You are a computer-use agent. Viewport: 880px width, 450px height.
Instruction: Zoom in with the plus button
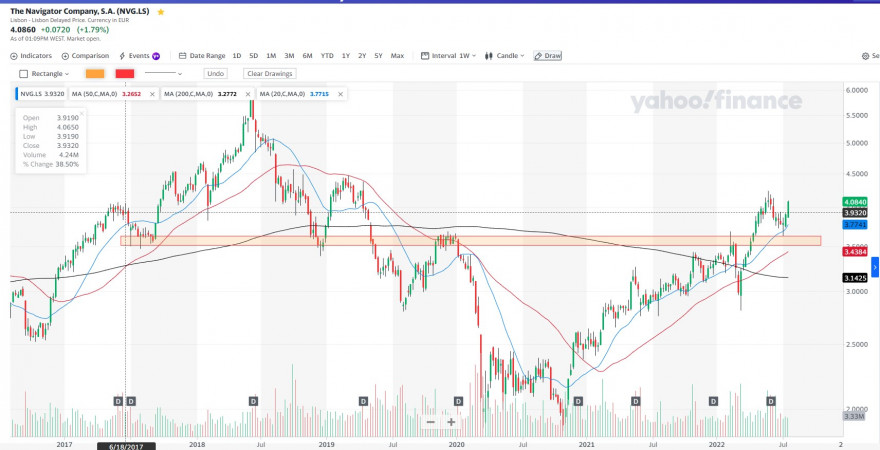[451, 423]
